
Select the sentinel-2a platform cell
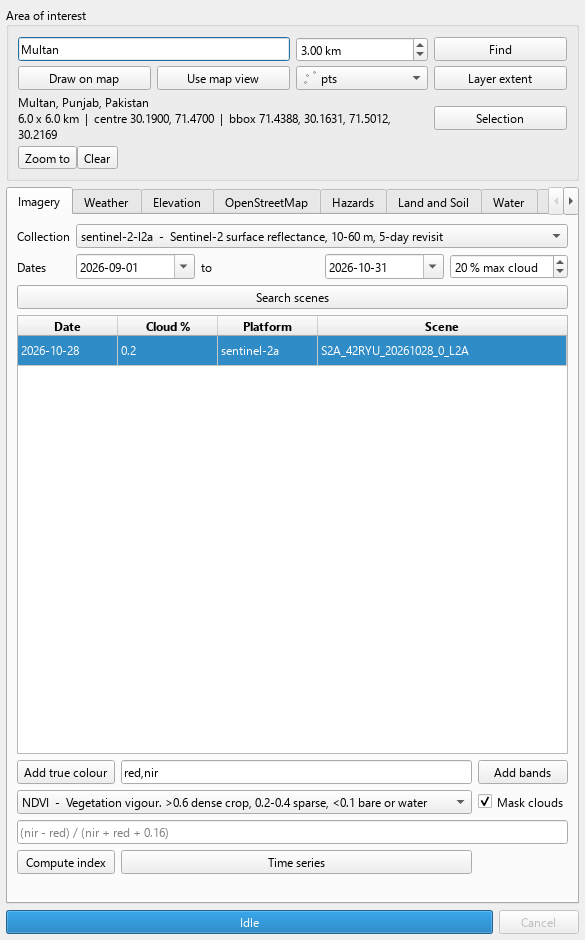[x=267, y=351]
